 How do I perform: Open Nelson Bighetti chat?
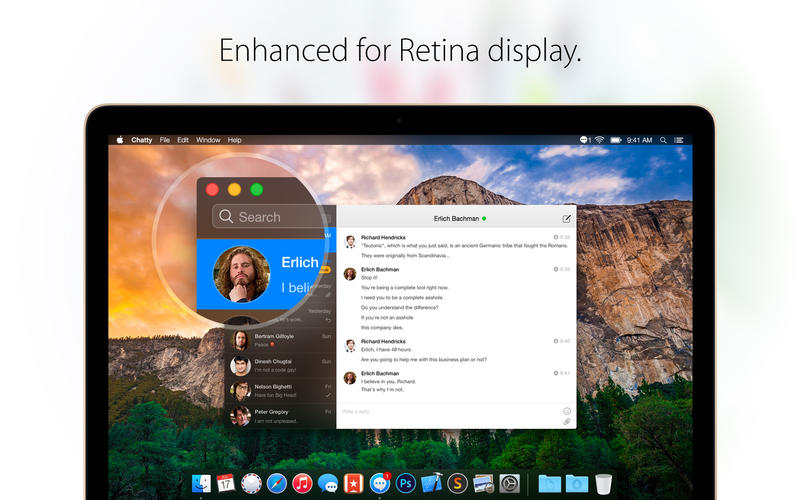281,390
